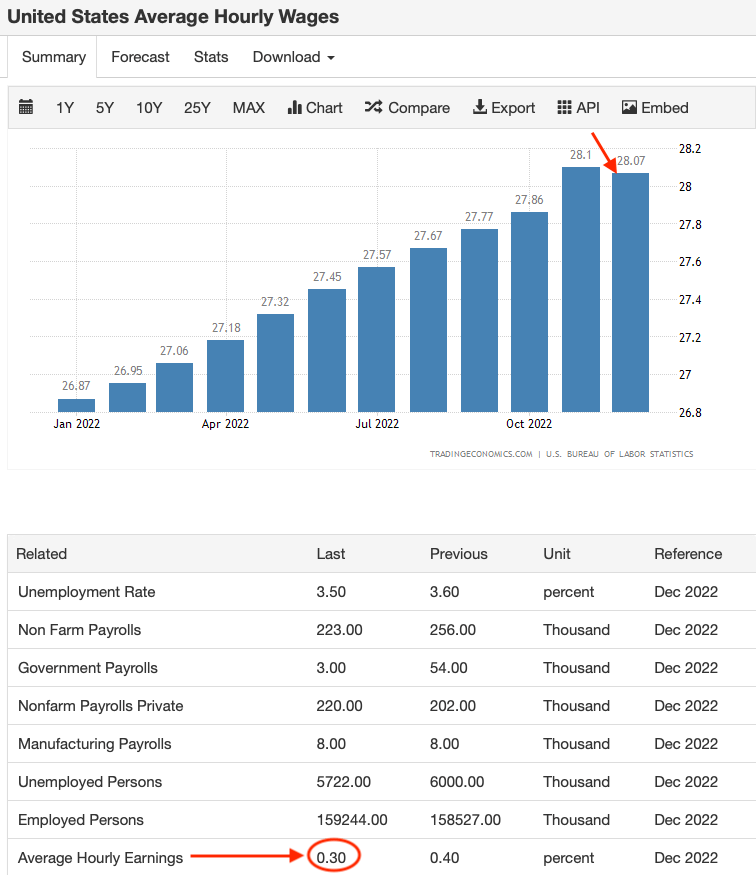The width and height of the screenshot is (756, 875).
Task: Set chart range to 1Y
Action: click(x=65, y=108)
